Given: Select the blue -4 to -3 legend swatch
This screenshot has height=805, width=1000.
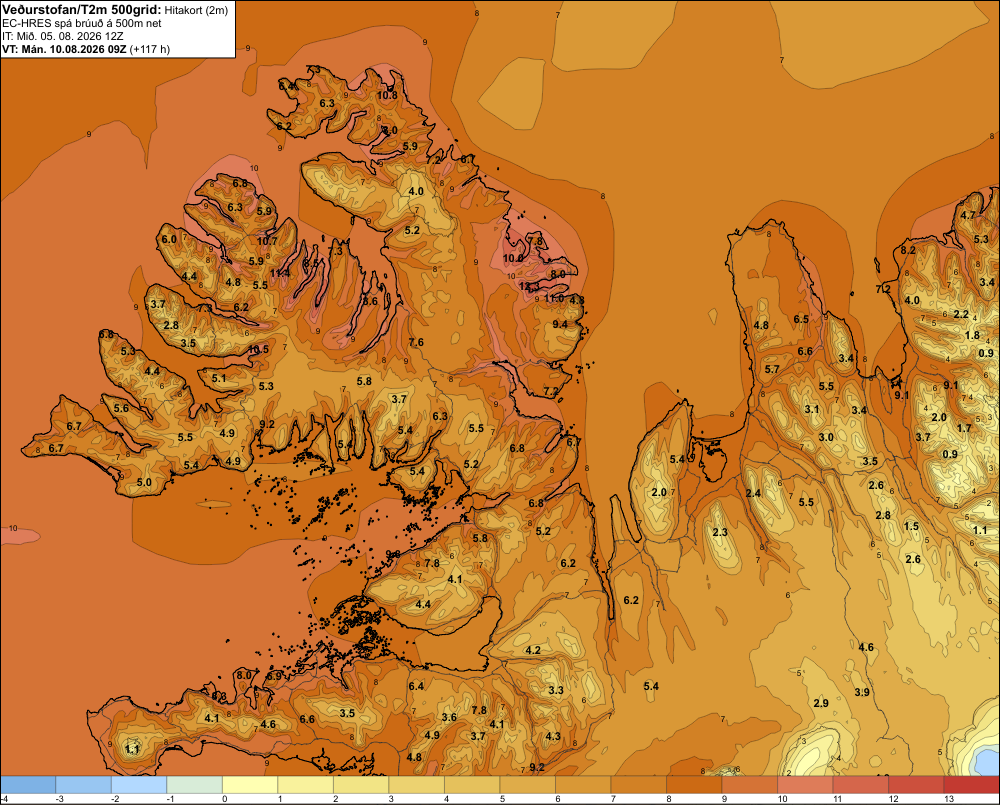Looking at the screenshot, I should [x=28, y=785].
